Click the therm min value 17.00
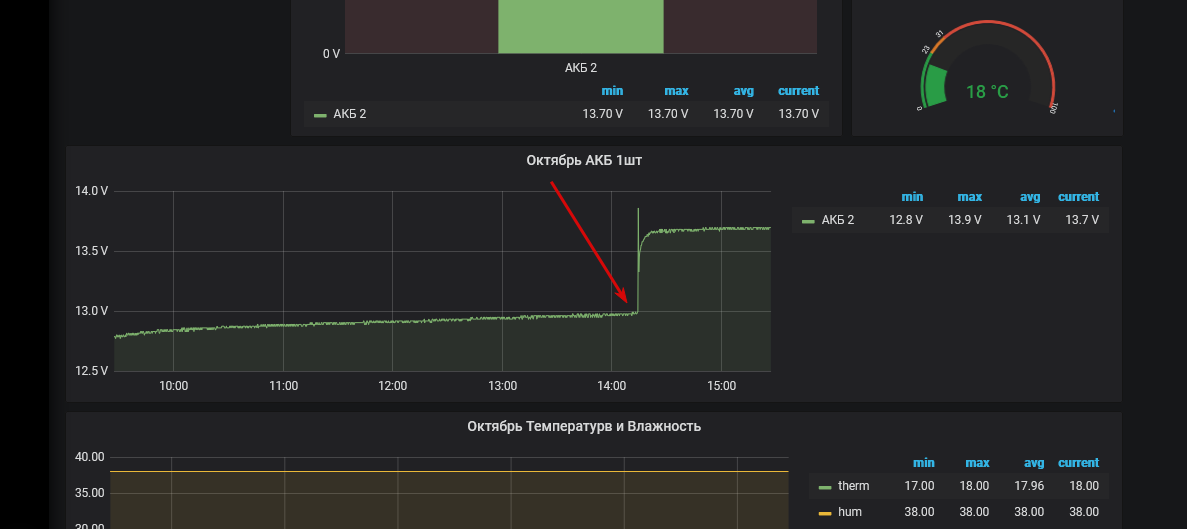The image size is (1187, 529). [919, 486]
